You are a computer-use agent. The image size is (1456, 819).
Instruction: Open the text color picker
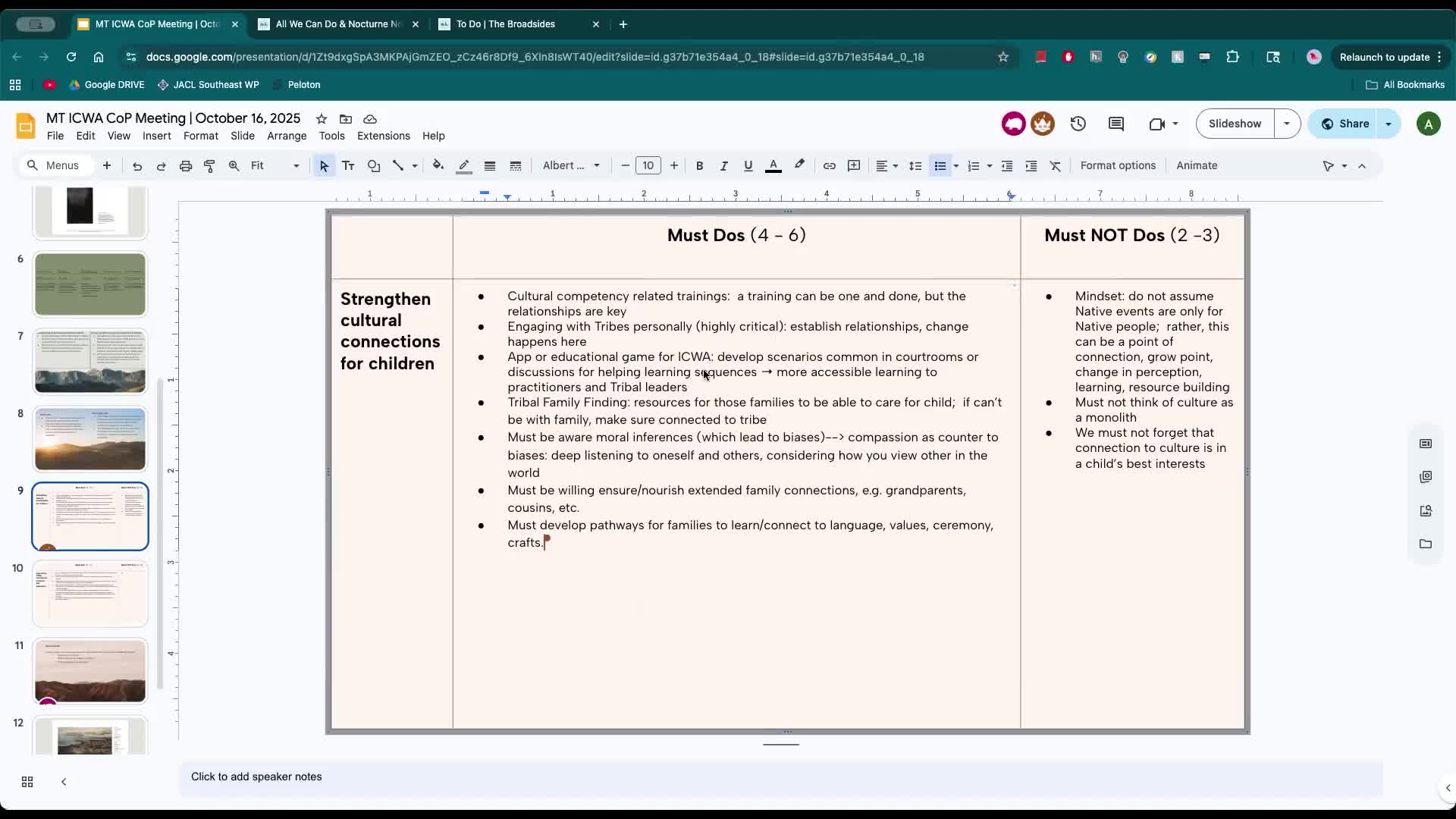(773, 165)
